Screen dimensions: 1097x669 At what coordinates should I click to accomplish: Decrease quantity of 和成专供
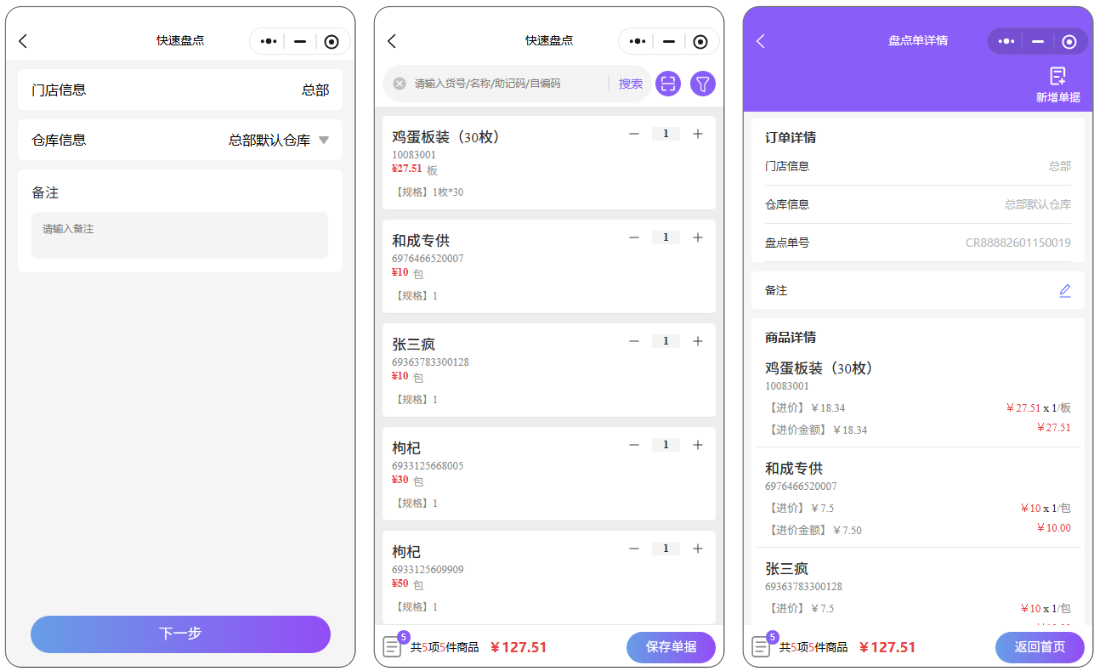click(x=633, y=238)
